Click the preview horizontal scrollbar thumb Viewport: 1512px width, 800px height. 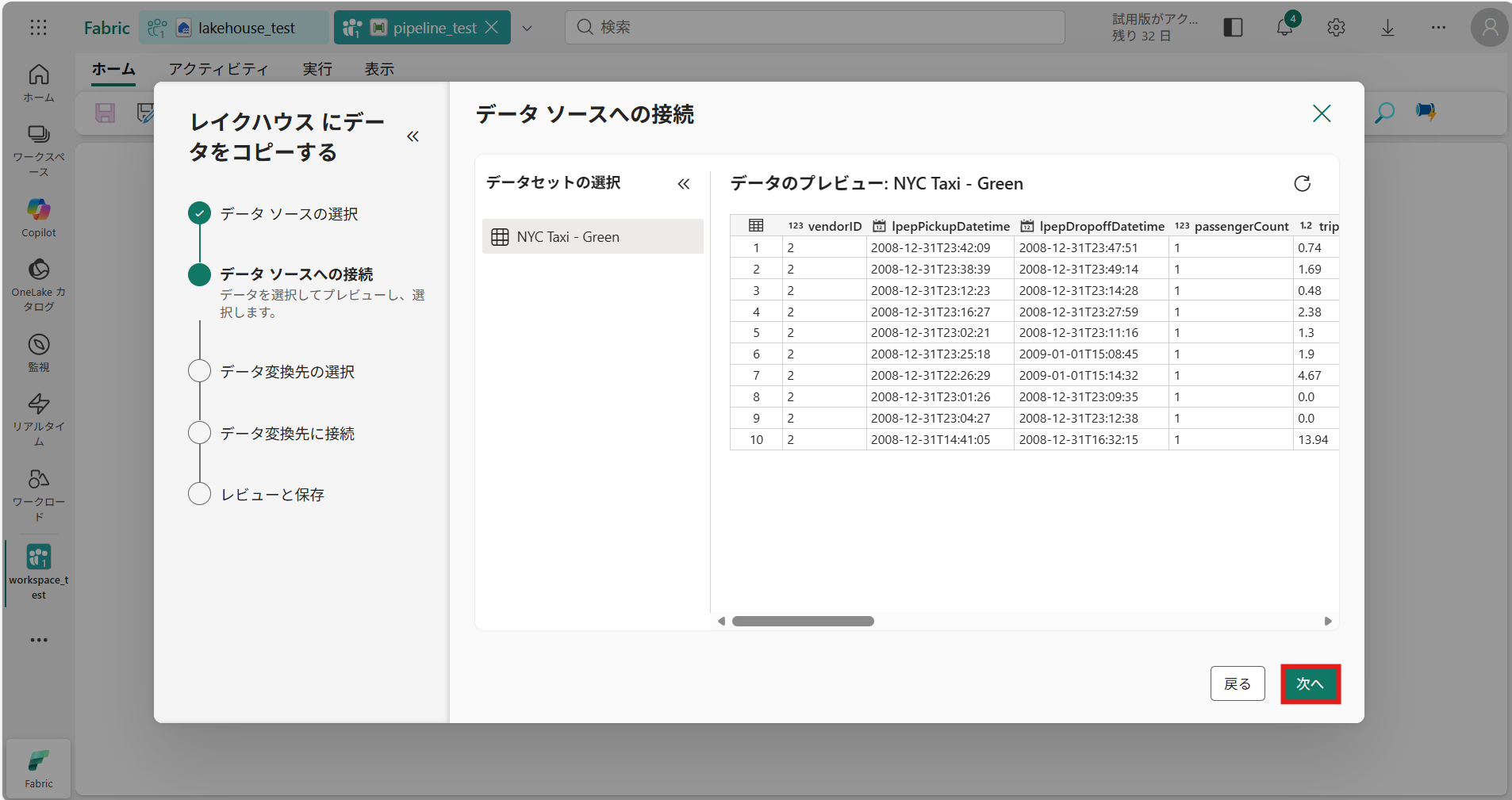click(x=803, y=621)
